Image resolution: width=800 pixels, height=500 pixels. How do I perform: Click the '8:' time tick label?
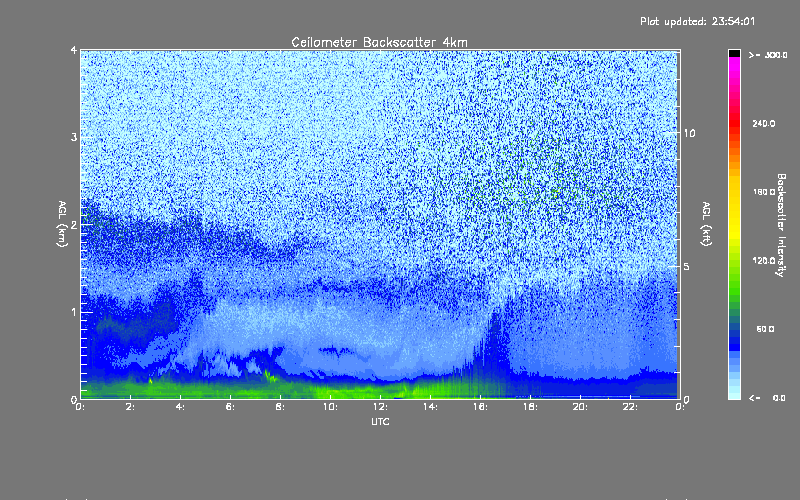click(281, 407)
